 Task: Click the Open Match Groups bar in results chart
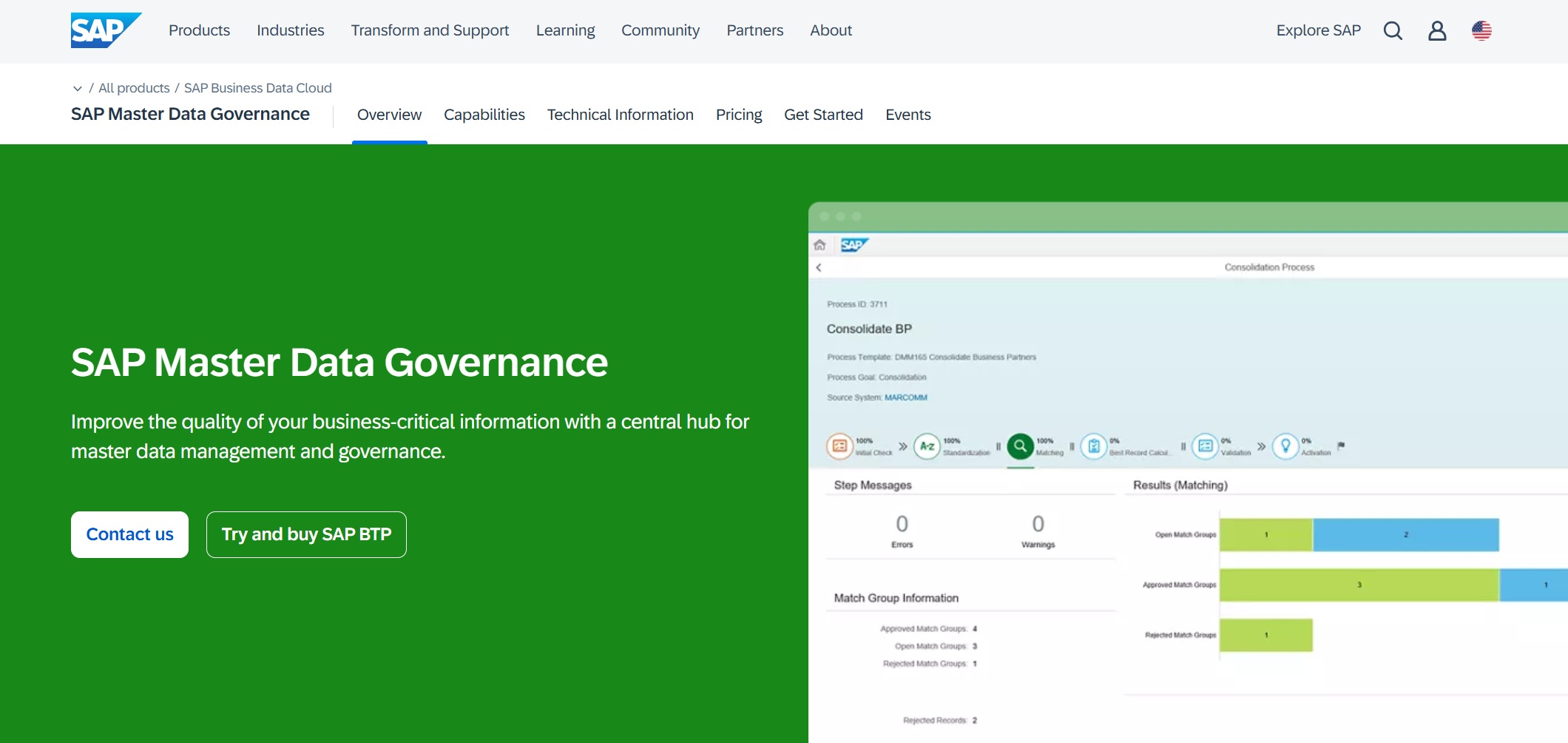1361,534
